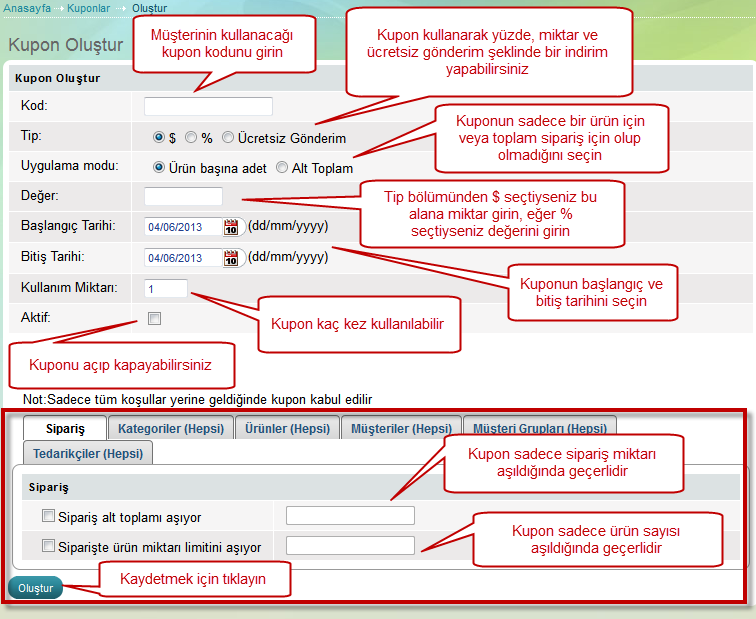Screen dimensions: 756x619
Task: Tick Siparişte ürün miktarı limitini aşıyor checkbox
Action: point(48,547)
